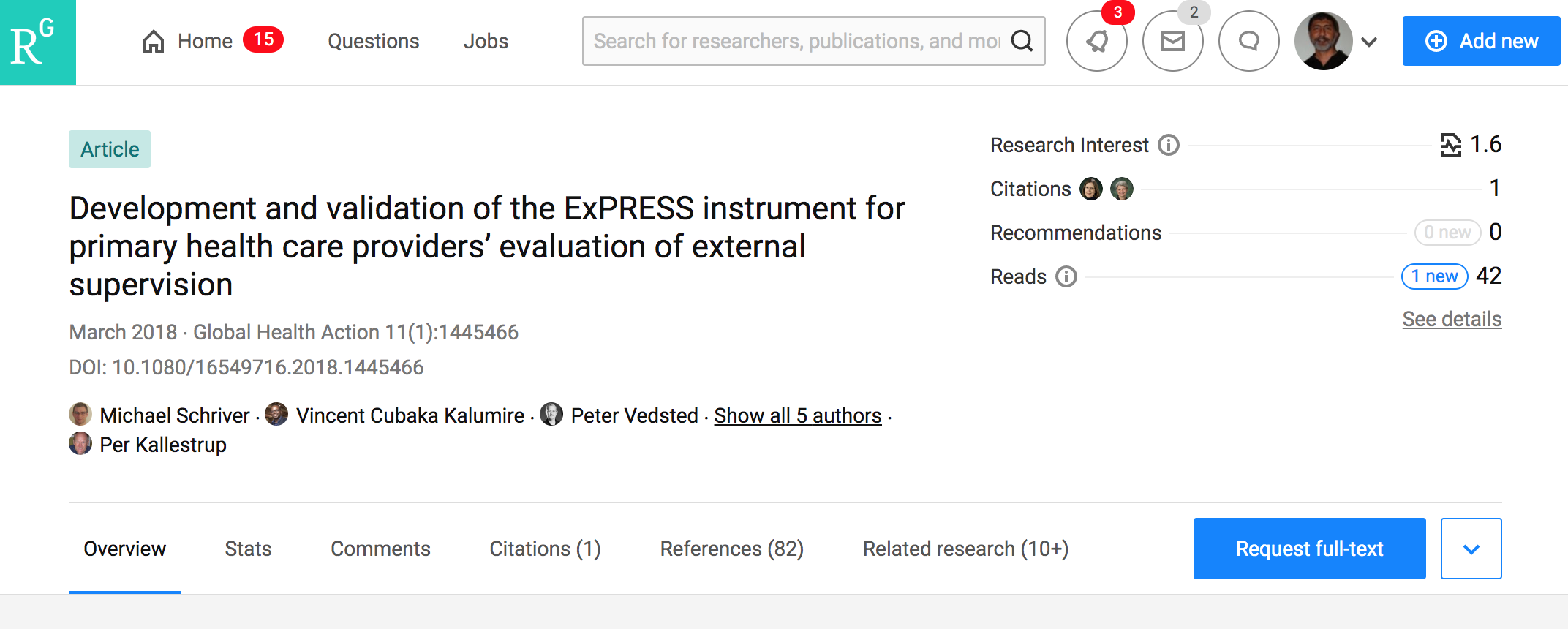Image resolution: width=1568 pixels, height=629 pixels.
Task: Click Request full-text button
Action: [1309, 549]
